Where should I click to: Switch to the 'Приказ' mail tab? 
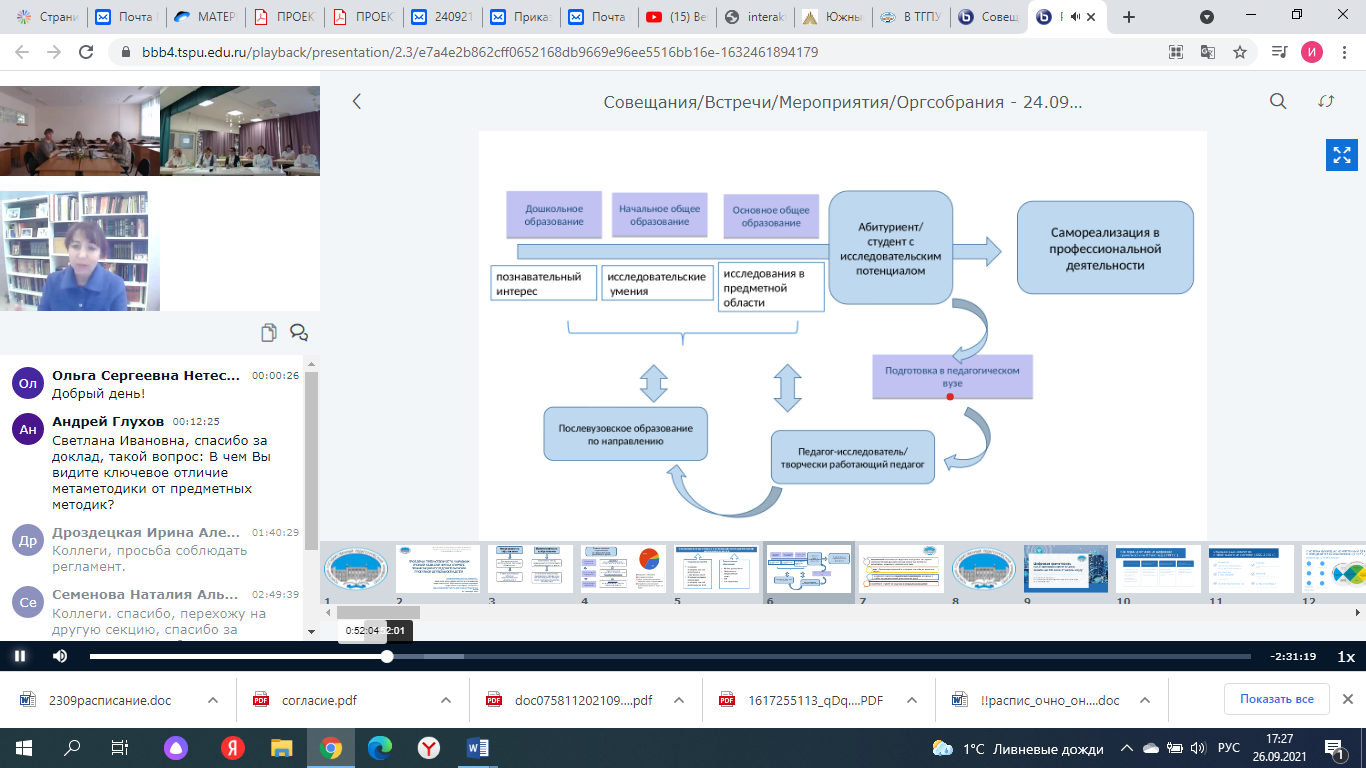coord(519,17)
